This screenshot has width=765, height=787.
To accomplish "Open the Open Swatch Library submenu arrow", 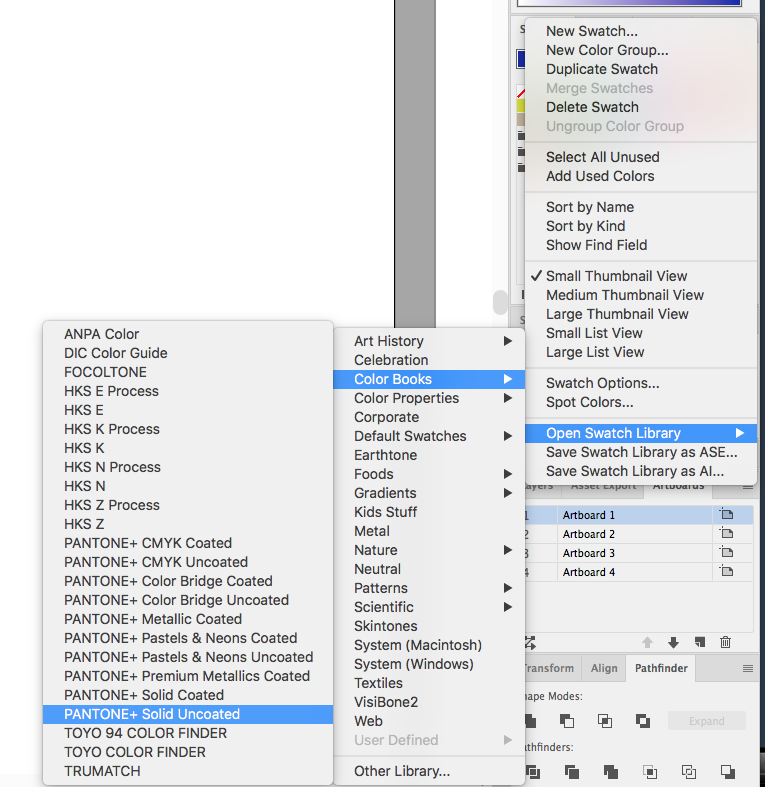I will point(740,433).
